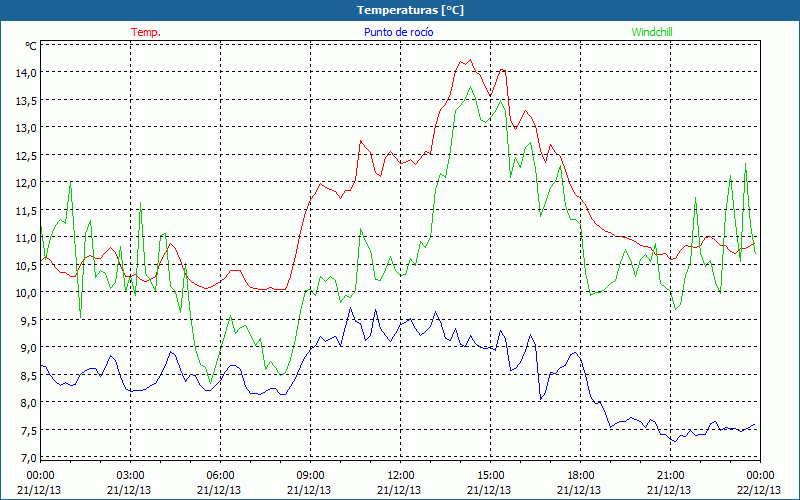Select the green Windchill legend label
This screenshot has width=800, height=500.
tap(652, 32)
